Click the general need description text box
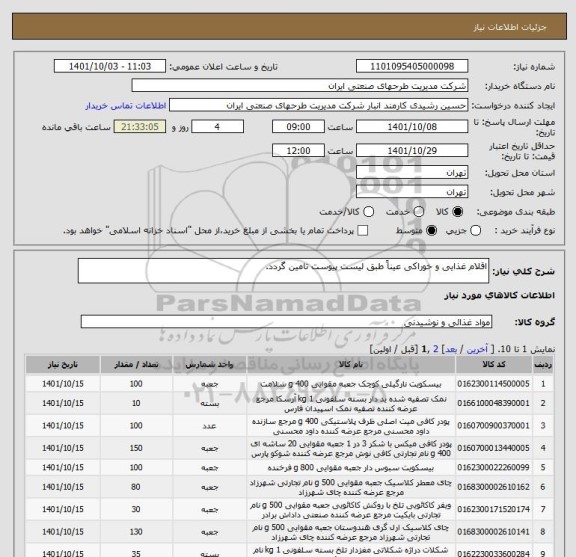576x557 pixels. point(283,271)
